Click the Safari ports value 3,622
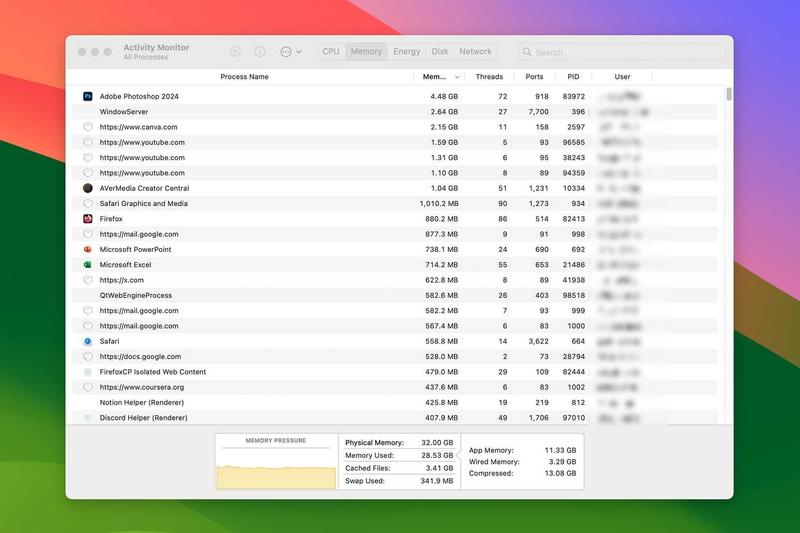The width and height of the screenshot is (800, 533). coord(538,341)
